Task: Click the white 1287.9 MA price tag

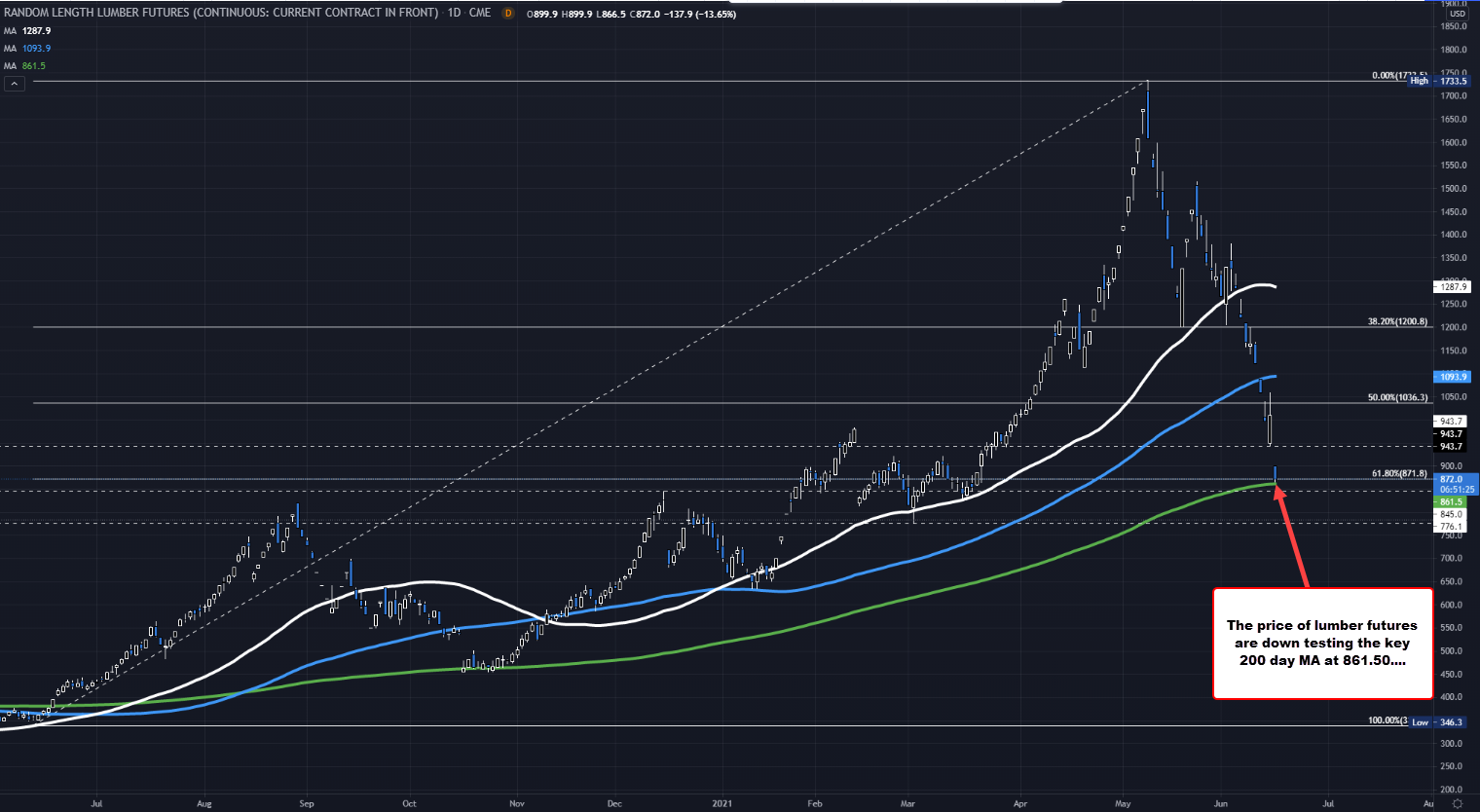Action: (x=1452, y=287)
